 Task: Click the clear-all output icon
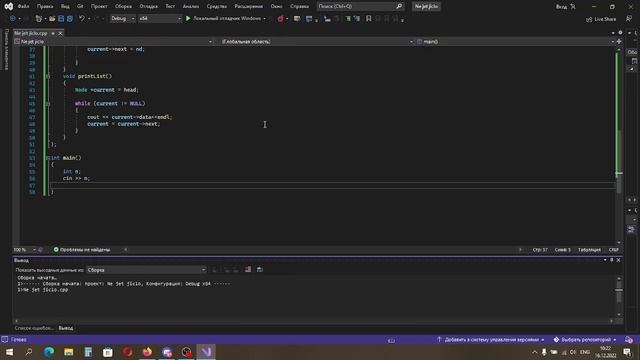pyautogui.click(x=248, y=269)
